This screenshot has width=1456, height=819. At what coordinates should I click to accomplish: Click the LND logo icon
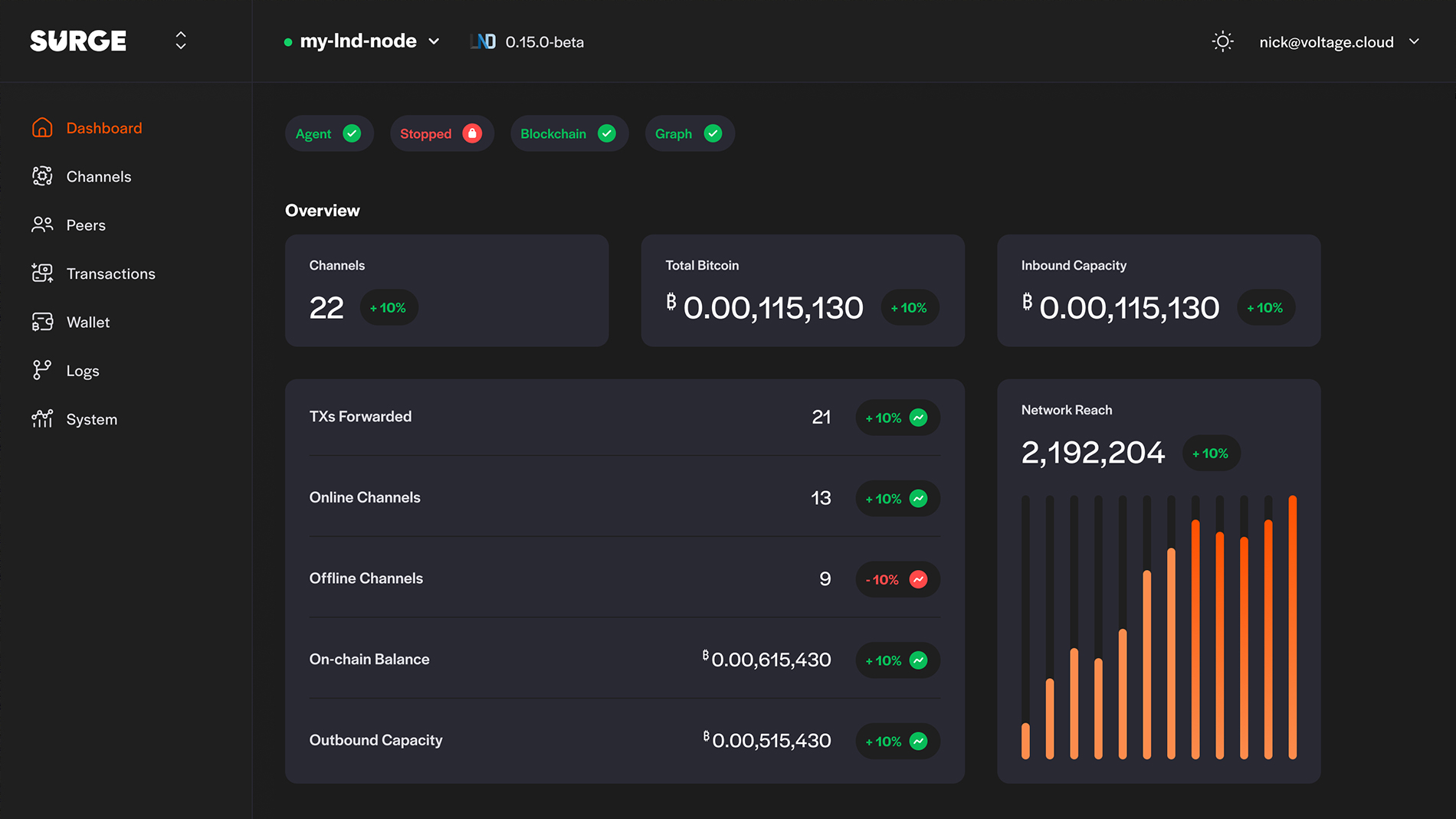pos(483,41)
